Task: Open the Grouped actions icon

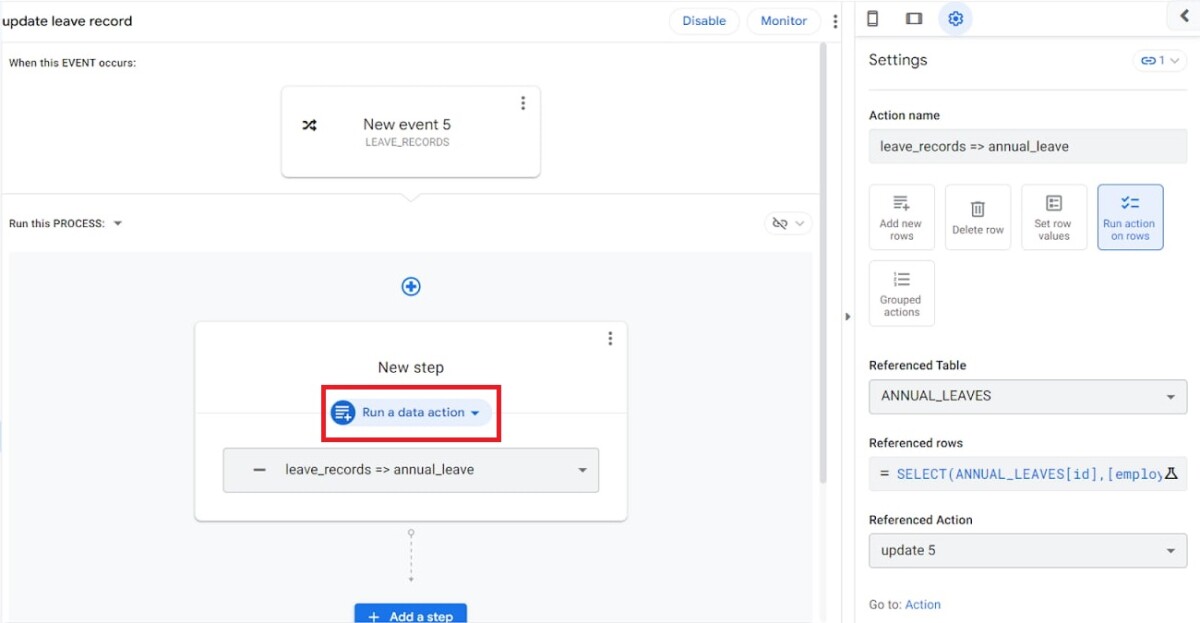Action: coord(901,292)
